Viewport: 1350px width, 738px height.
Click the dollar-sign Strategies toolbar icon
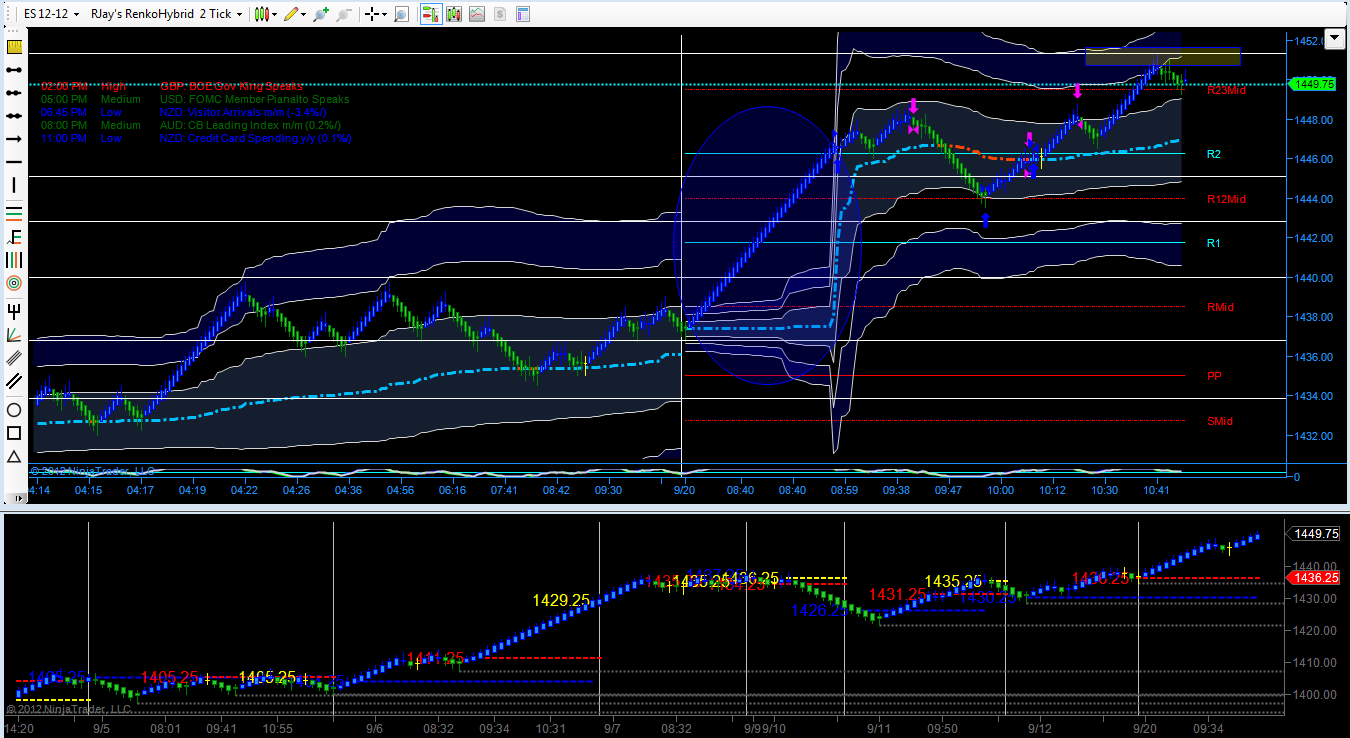click(x=499, y=14)
